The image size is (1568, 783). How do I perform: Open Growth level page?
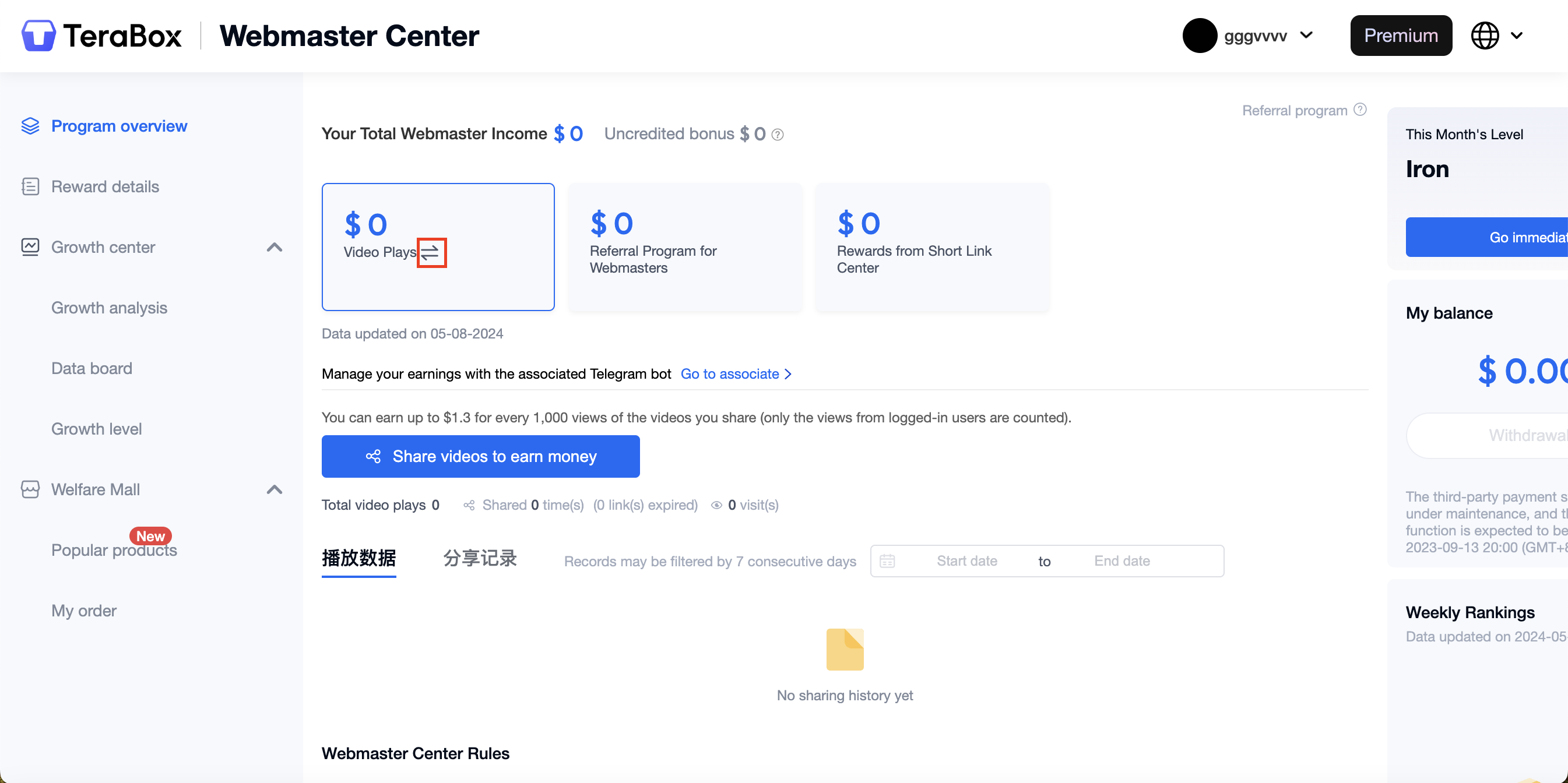coord(96,429)
